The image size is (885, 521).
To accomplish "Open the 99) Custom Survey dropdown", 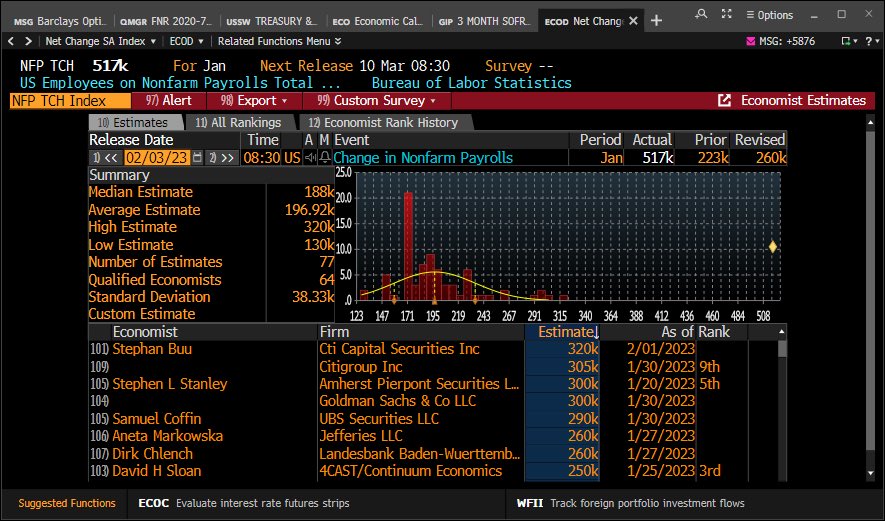I will tap(376, 100).
